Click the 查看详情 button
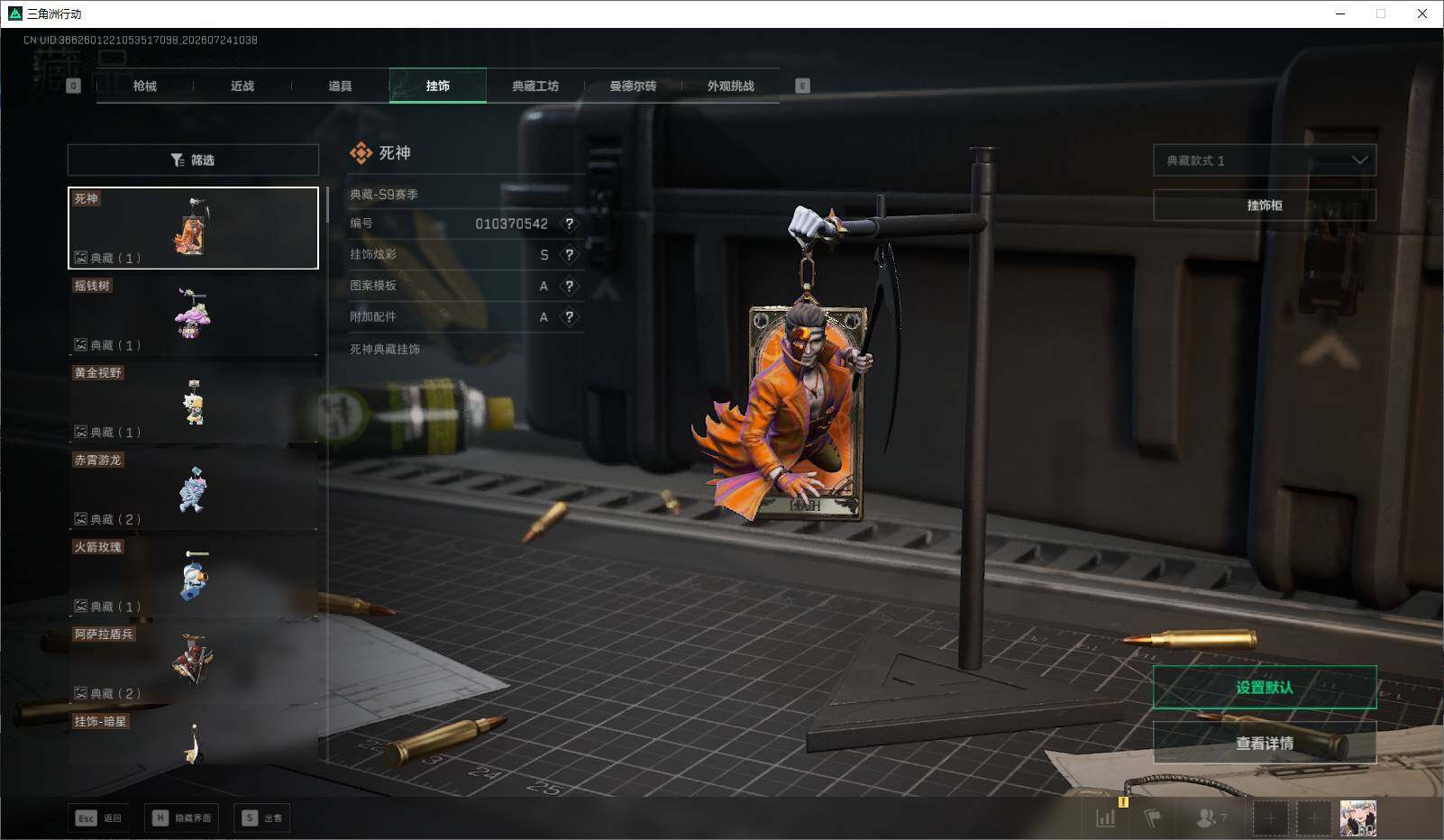Viewport: 1444px width, 840px height. pos(1265,744)
